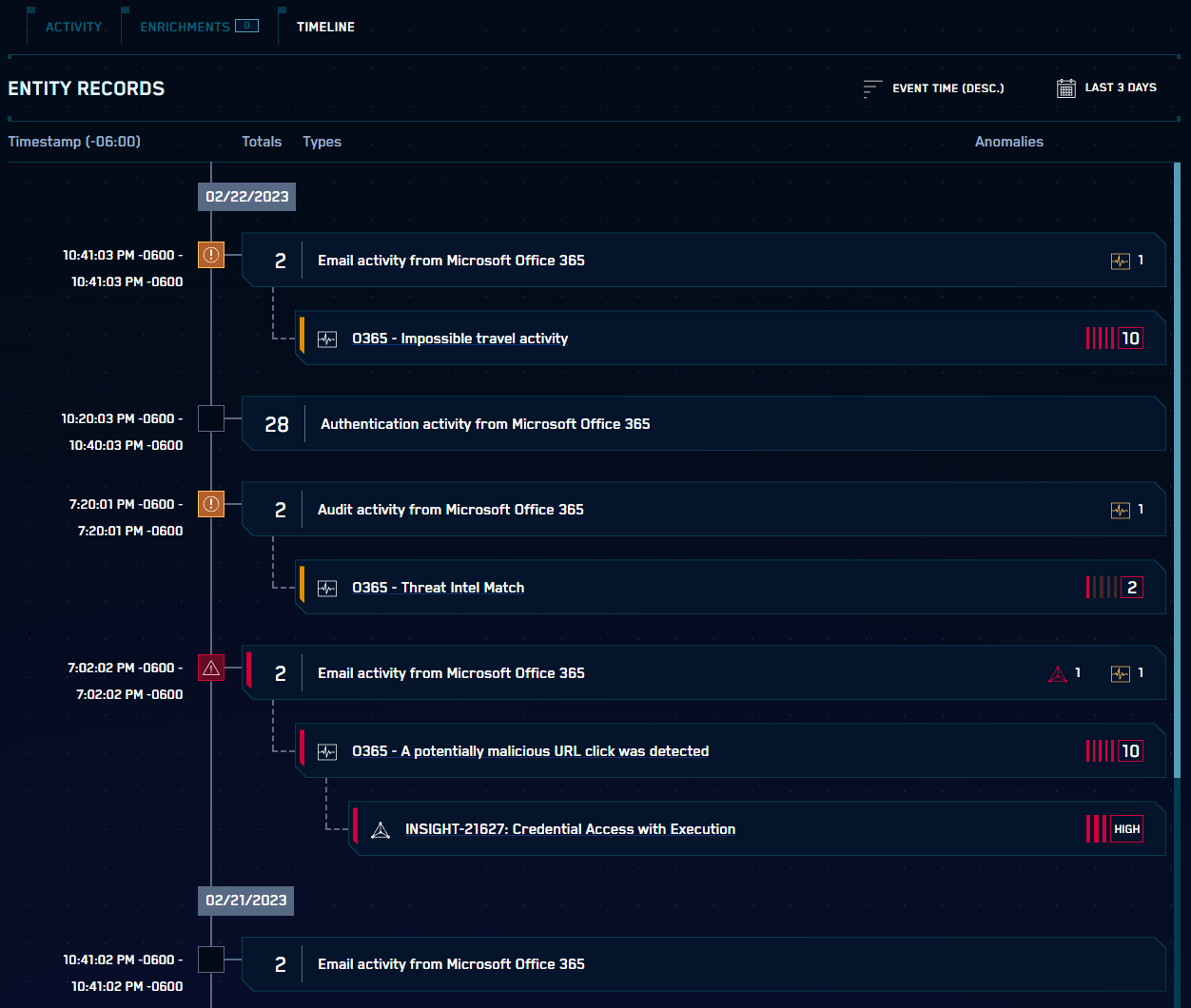Click the O365 Threat Intel Match title
The width and height of the screenshot is (1191, 1008).
[x=438, y=587]
